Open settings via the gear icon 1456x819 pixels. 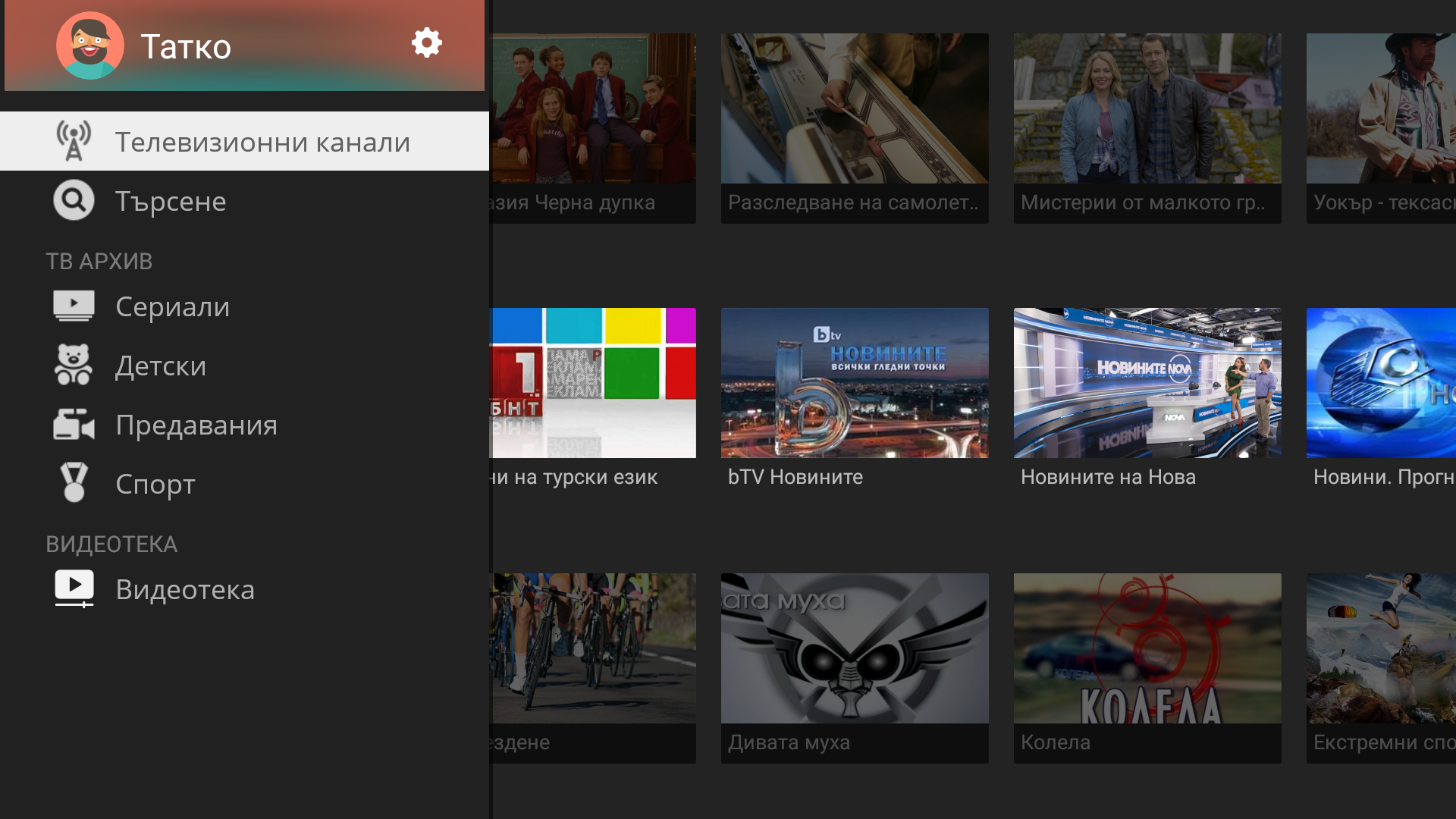[x=427, y=43]
